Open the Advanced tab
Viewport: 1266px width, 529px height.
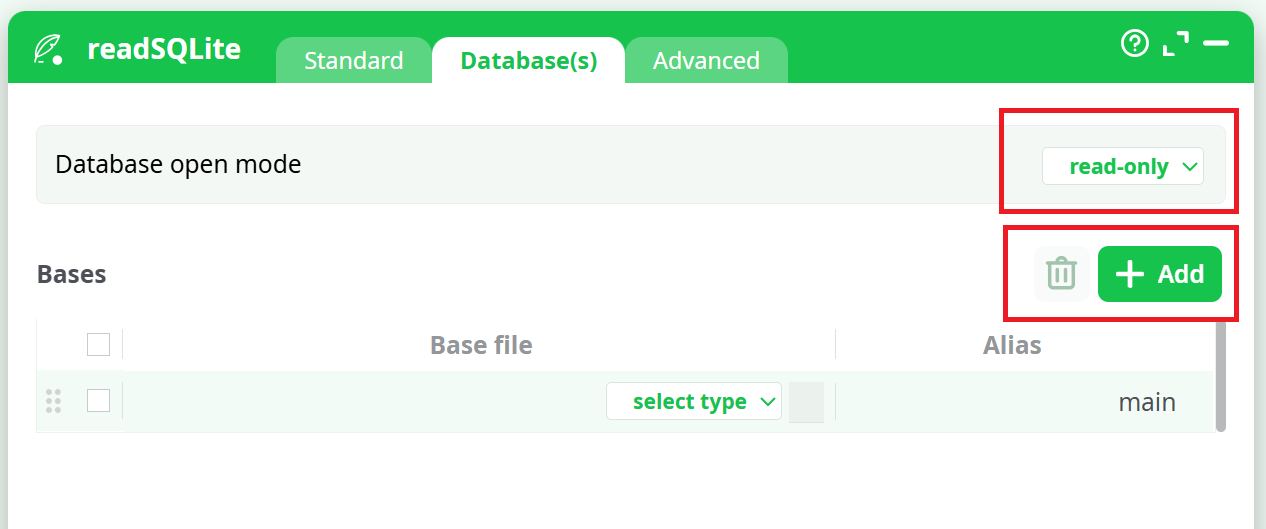coord(706,61)
